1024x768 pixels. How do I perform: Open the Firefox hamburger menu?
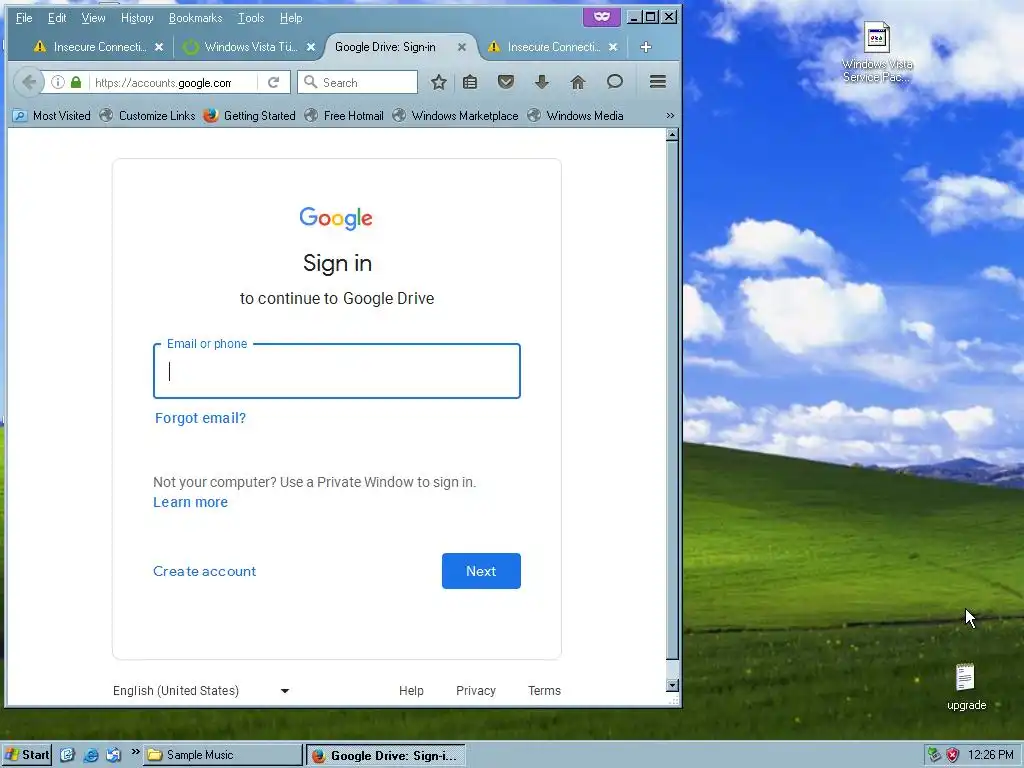658,82
